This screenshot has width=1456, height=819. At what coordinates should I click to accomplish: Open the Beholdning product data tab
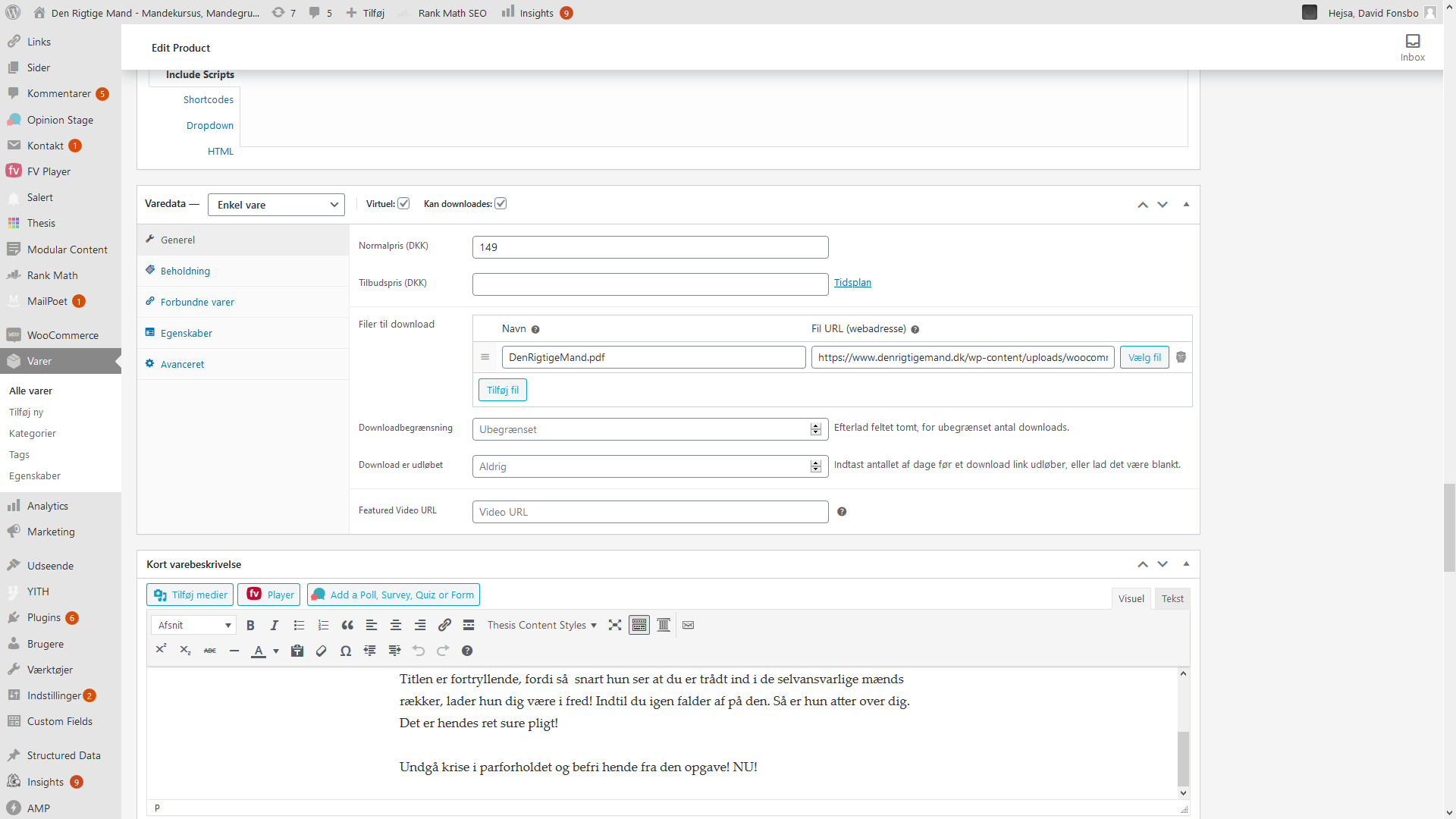(185, 271)
